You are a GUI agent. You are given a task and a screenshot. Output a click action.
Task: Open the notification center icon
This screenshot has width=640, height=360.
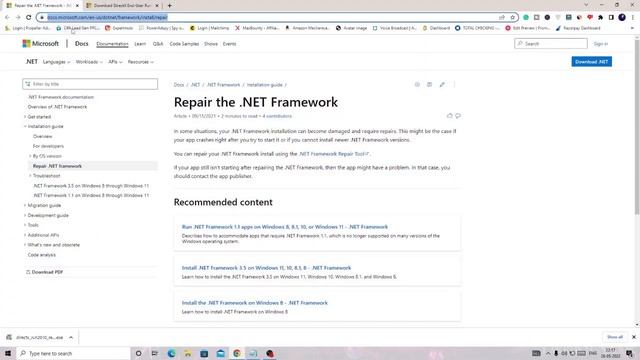click(x=629, y=353)
